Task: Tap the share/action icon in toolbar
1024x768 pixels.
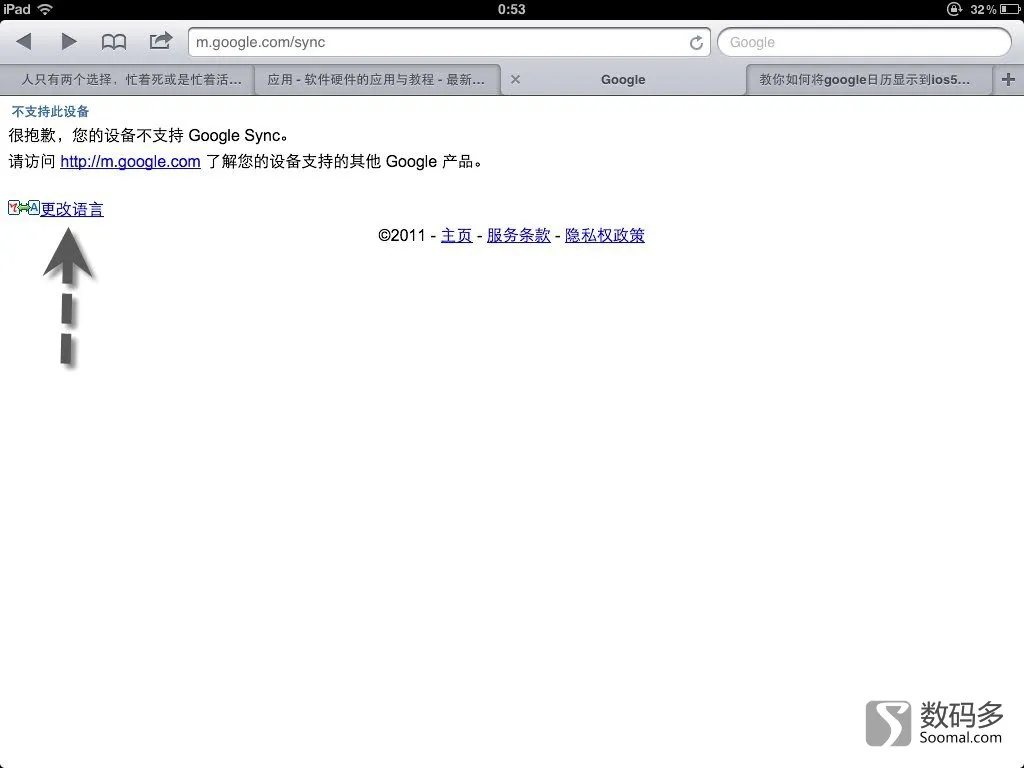Action: tap(161, 41)
